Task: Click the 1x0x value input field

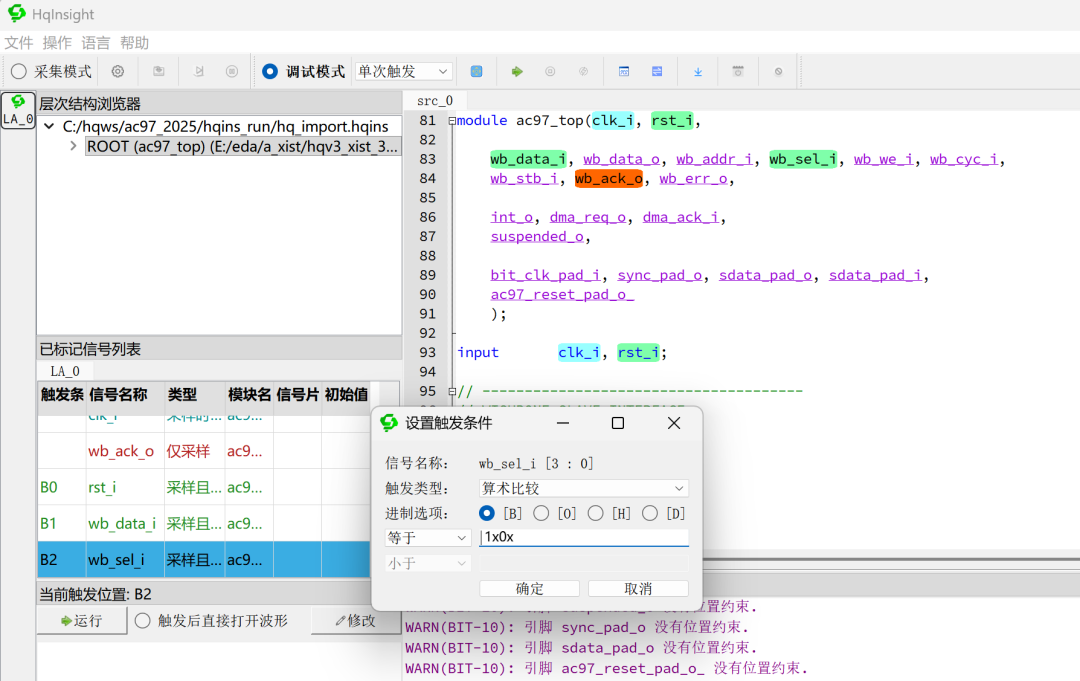Action: coord(584,537)
